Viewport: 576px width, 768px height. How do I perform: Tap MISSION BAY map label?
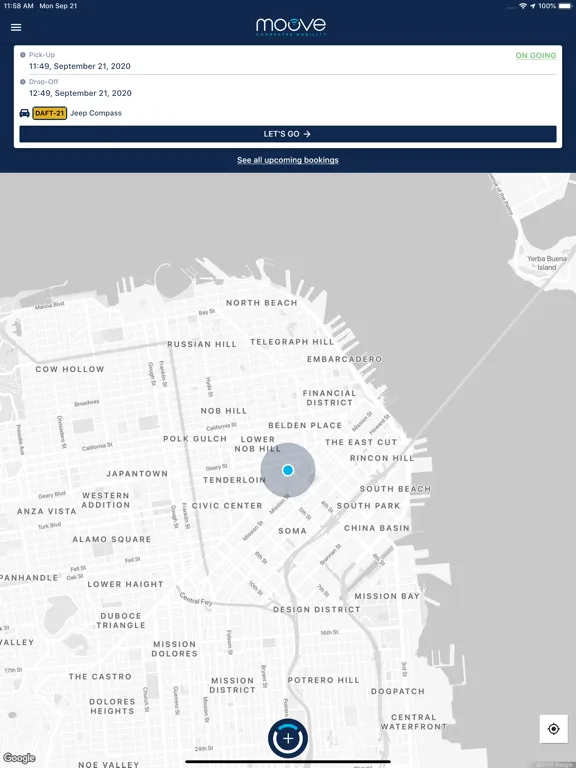click(x=387, y=596)
